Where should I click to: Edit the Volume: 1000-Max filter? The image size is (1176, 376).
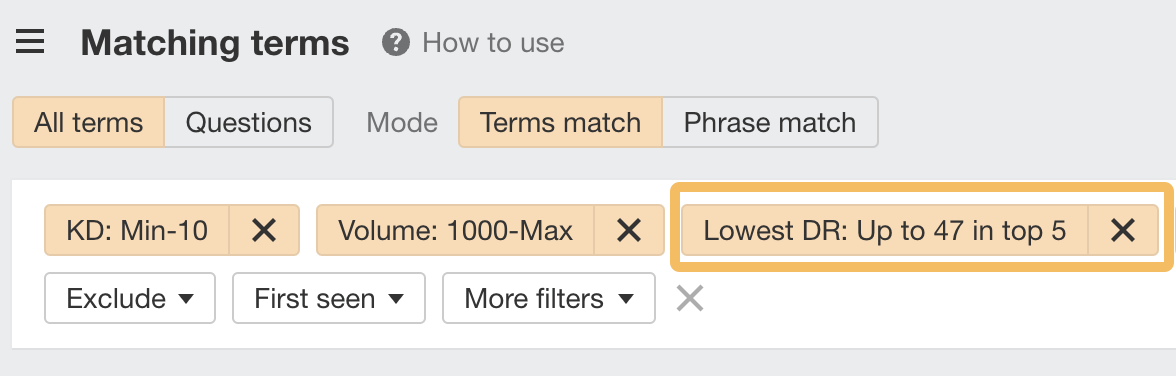tap(455, 230)
